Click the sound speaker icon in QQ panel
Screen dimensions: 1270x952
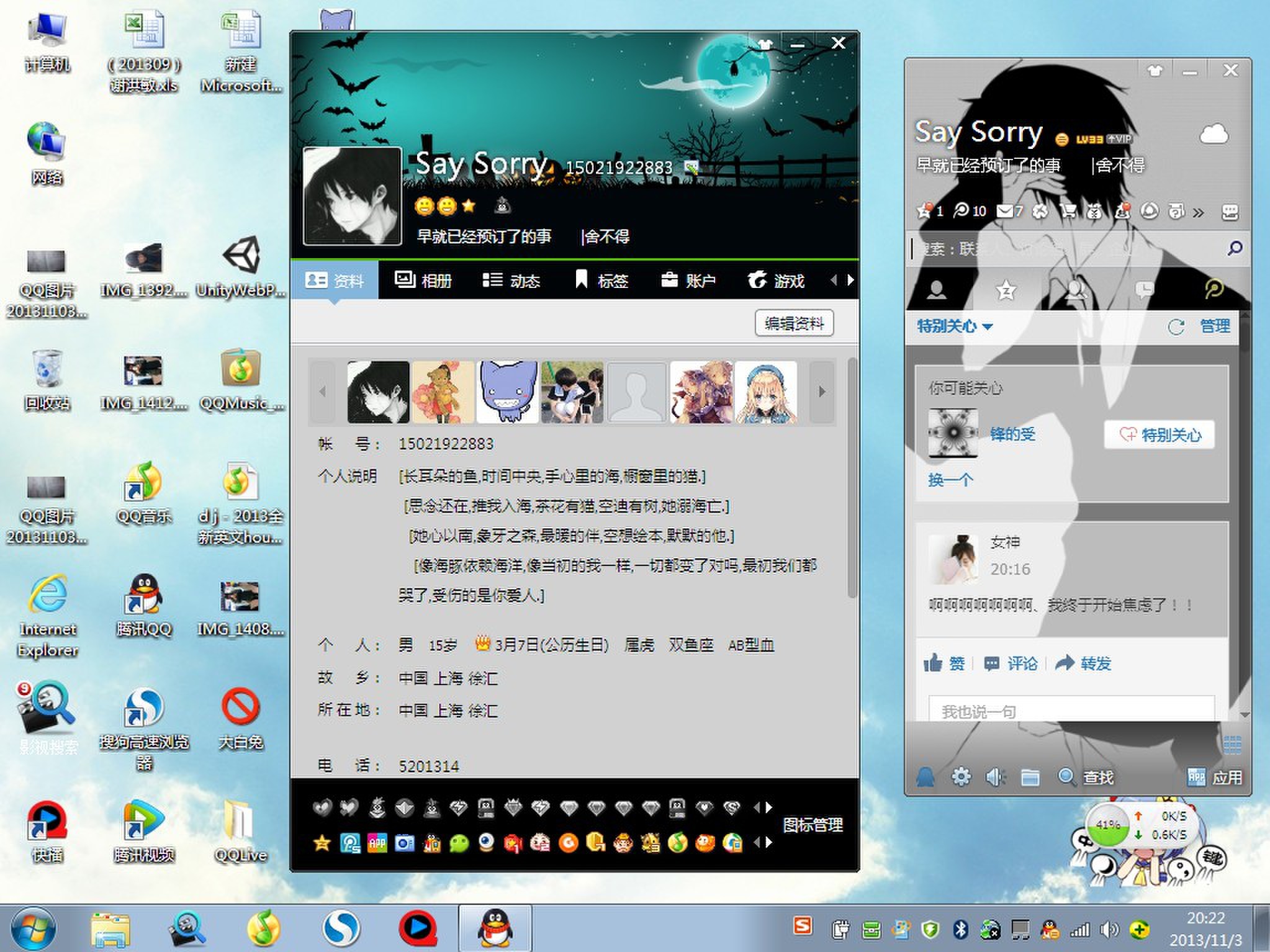point(995,776)
